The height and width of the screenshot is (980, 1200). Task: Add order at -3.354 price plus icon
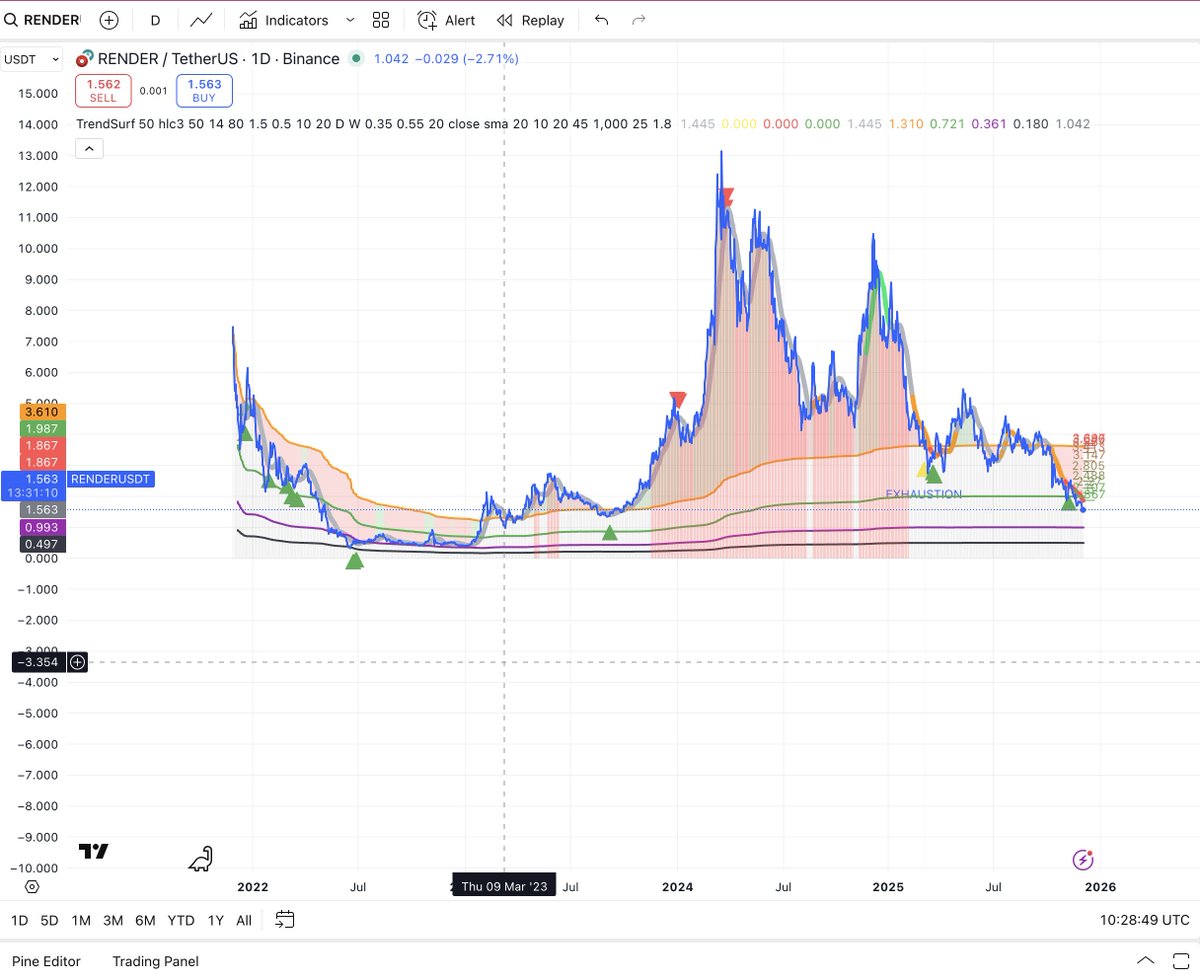pos(77,662)
